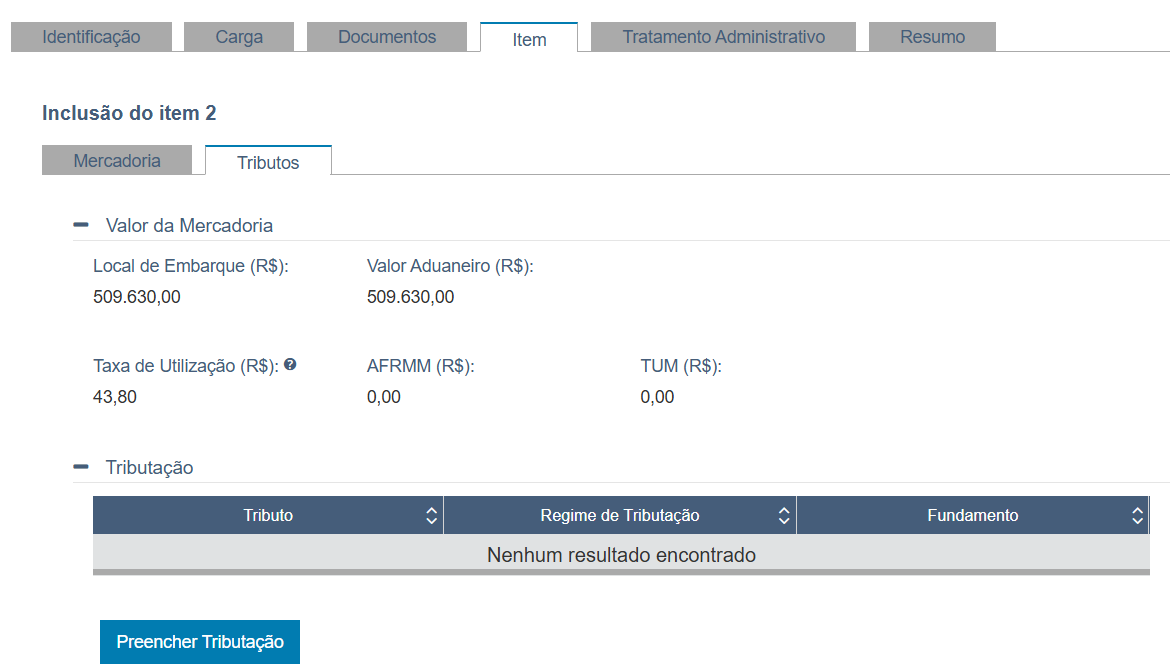The height and width of the screenshot is (671, 1170).
Task: Open the Identificação tab
Action: (x=91, y=37)
